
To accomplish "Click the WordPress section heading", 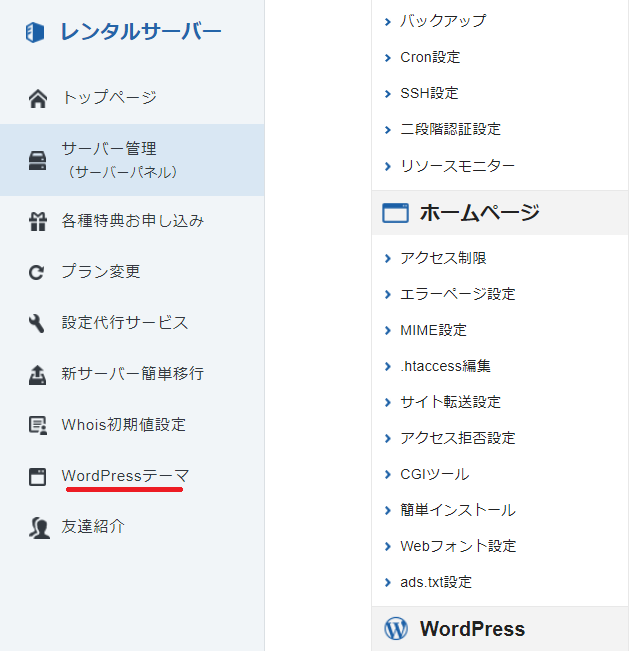I will pos(472,629).
